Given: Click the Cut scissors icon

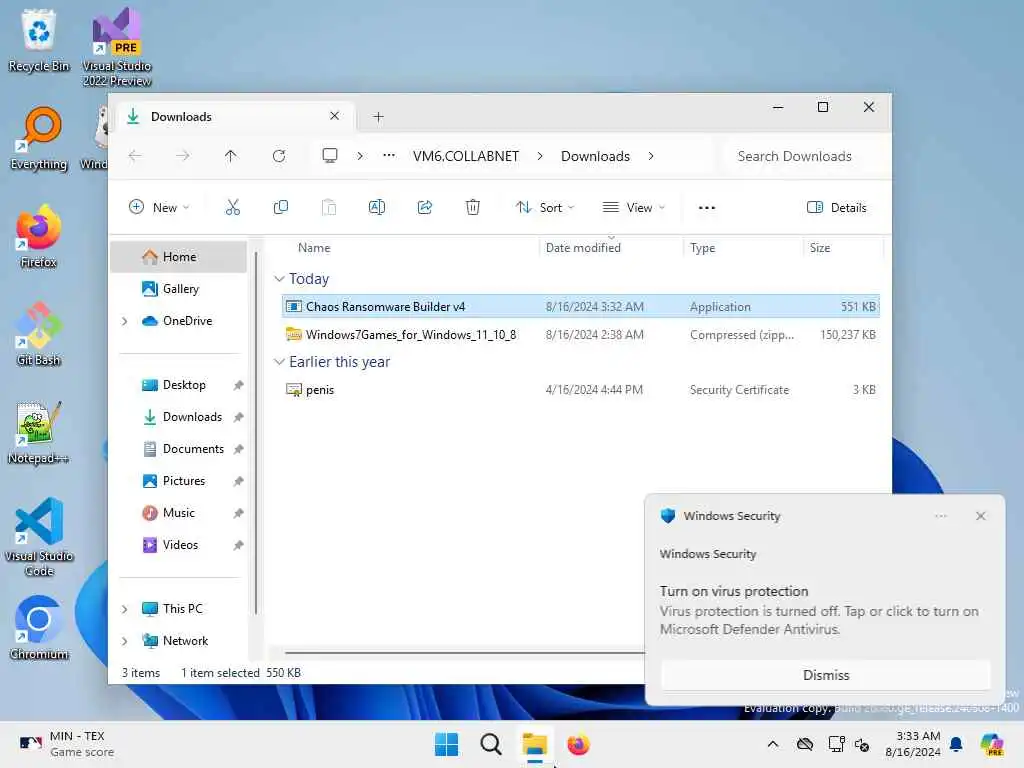Looking at the screenshot, I should coord(232,208).
